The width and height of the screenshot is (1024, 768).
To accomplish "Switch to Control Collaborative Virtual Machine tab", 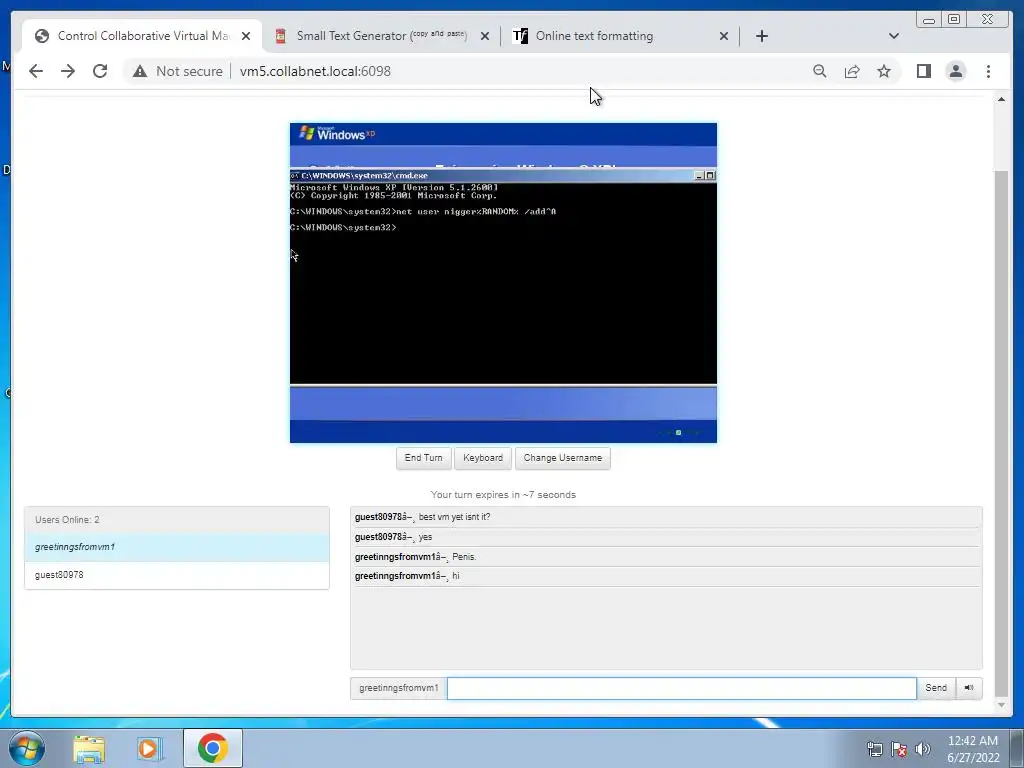I will click(x=142, y=36).
